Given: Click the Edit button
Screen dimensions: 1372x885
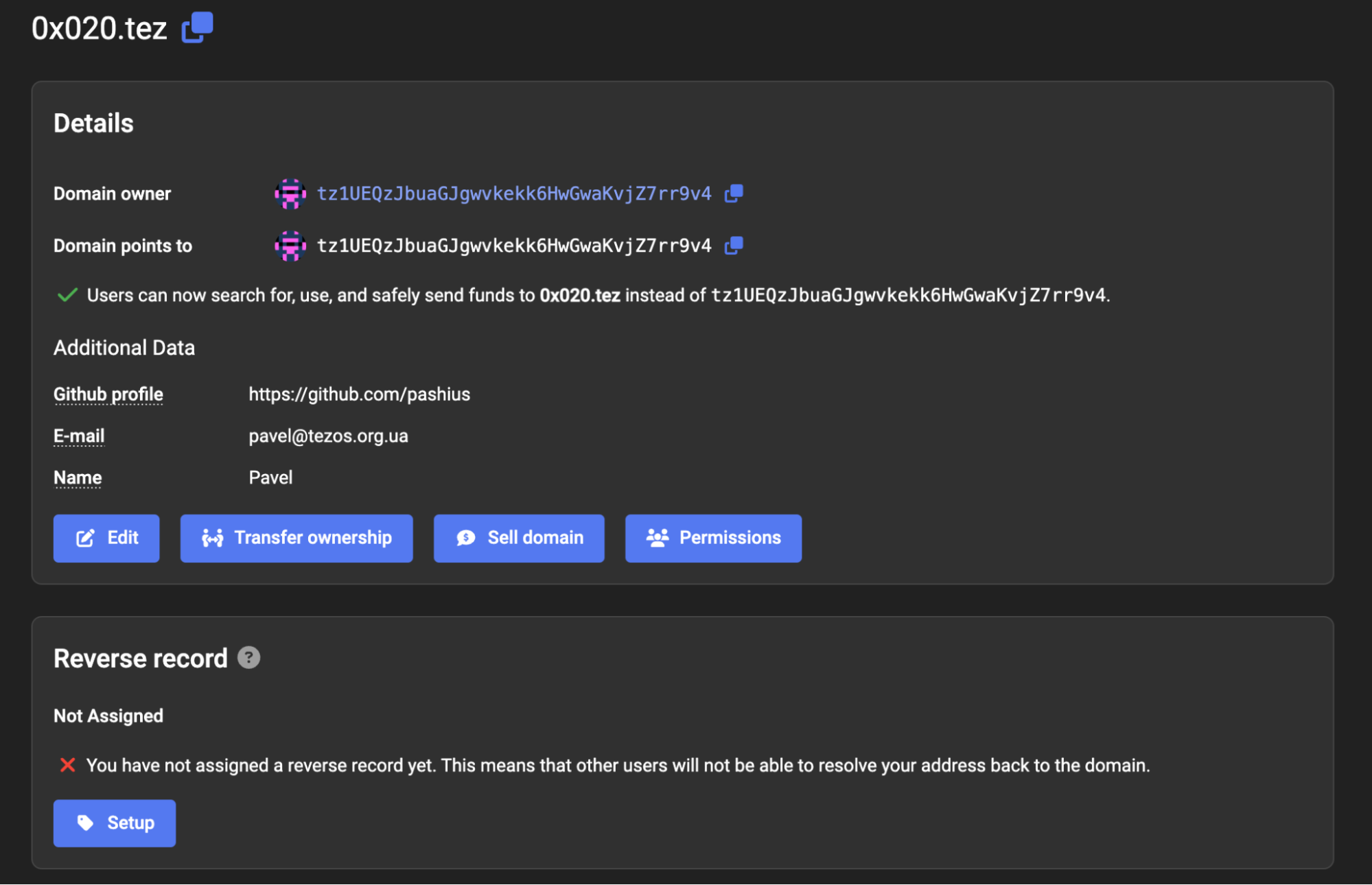Looking at the screenshot, I should point(106,538).
